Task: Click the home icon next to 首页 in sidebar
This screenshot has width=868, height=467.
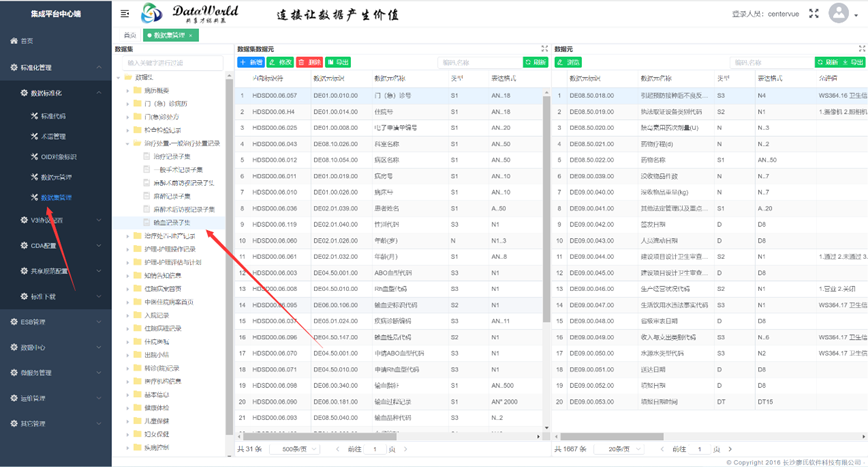Action: (14, 41)
